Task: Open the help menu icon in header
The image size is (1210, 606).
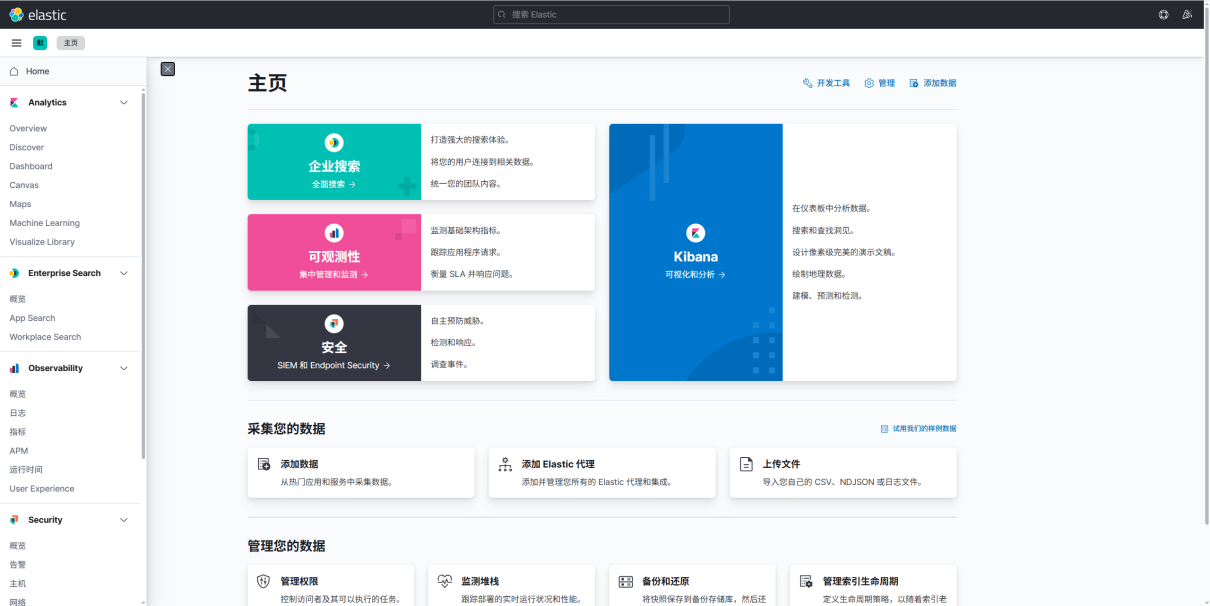Action: pos(1164,14)
